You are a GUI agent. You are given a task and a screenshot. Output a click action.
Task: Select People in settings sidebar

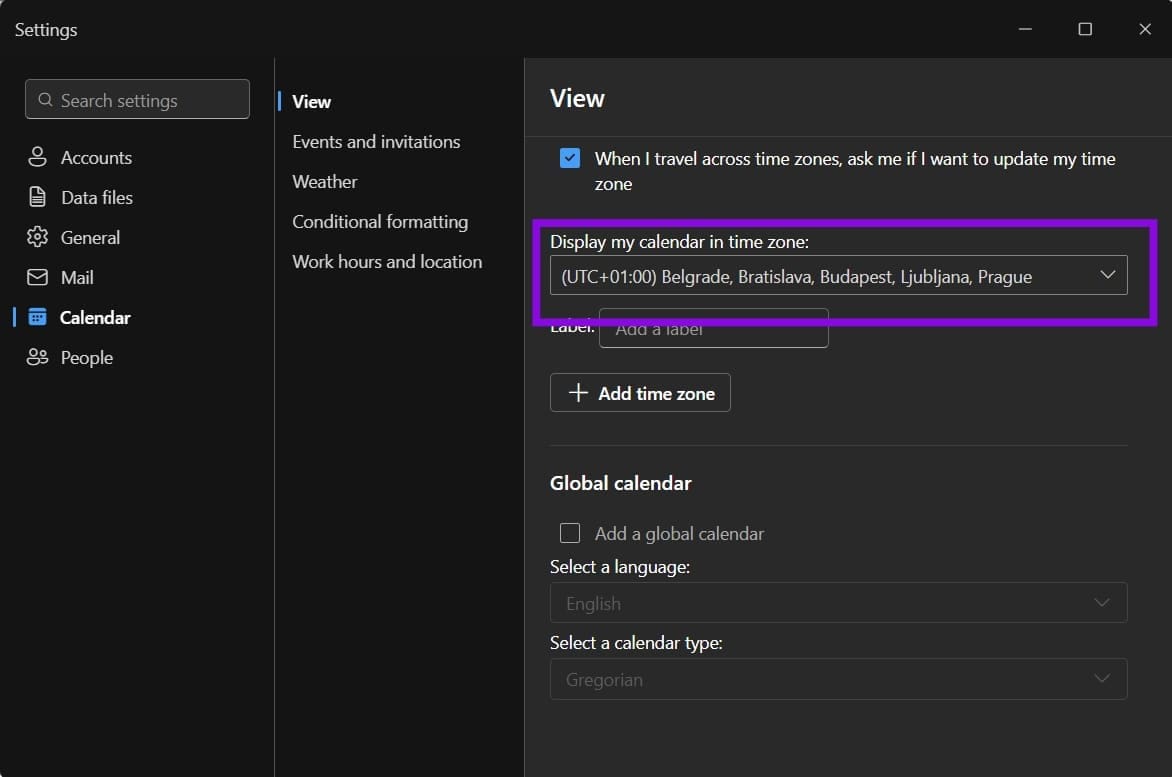(x=86, y=358)
